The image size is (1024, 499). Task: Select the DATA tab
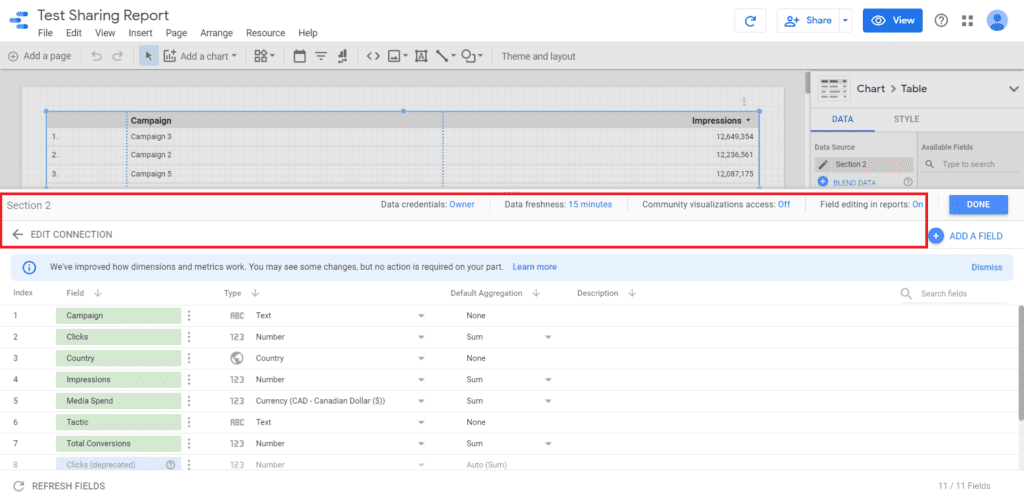pyautogui.click(x=842, y=120)
